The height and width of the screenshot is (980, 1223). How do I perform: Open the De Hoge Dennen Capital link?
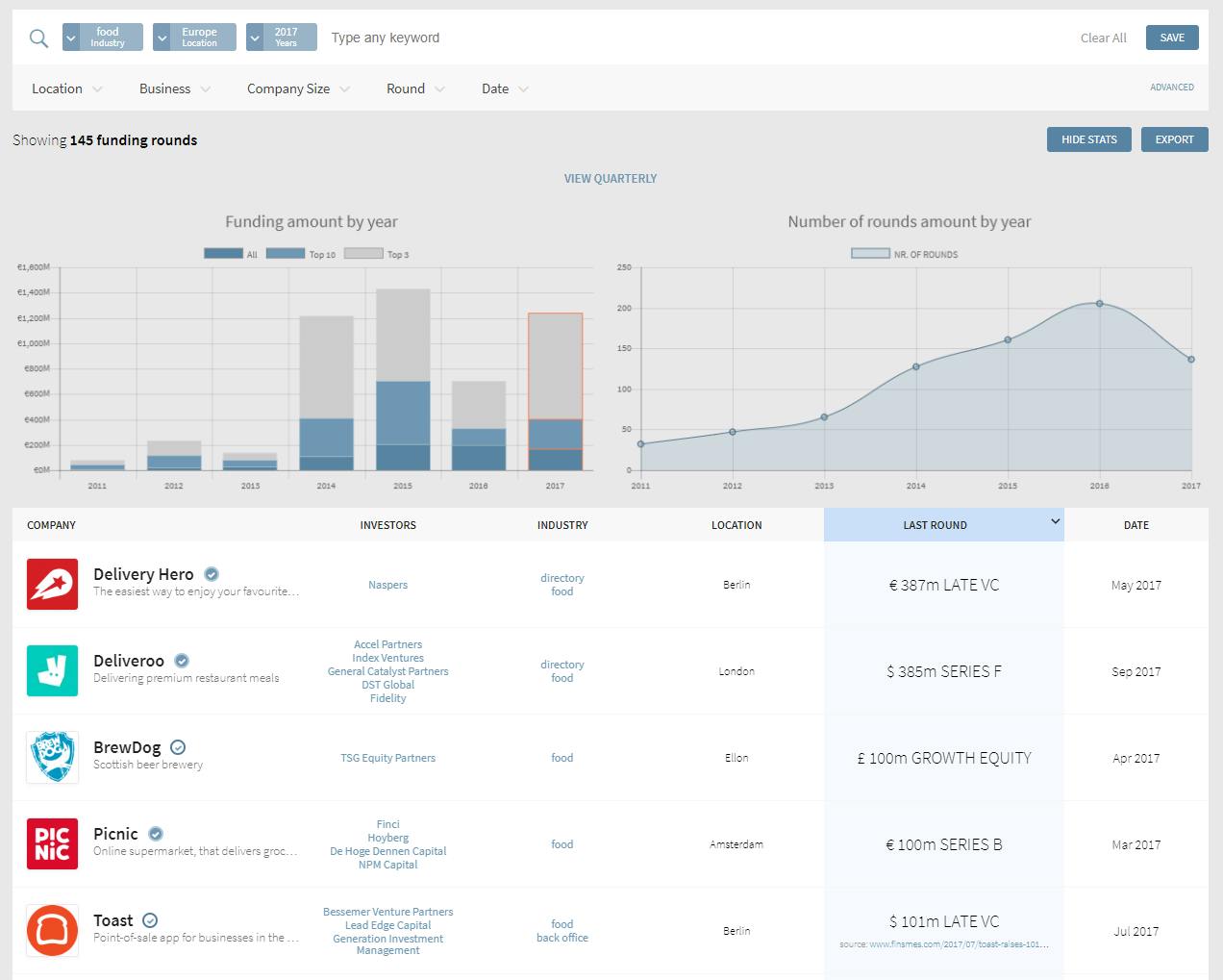[387, 851]
